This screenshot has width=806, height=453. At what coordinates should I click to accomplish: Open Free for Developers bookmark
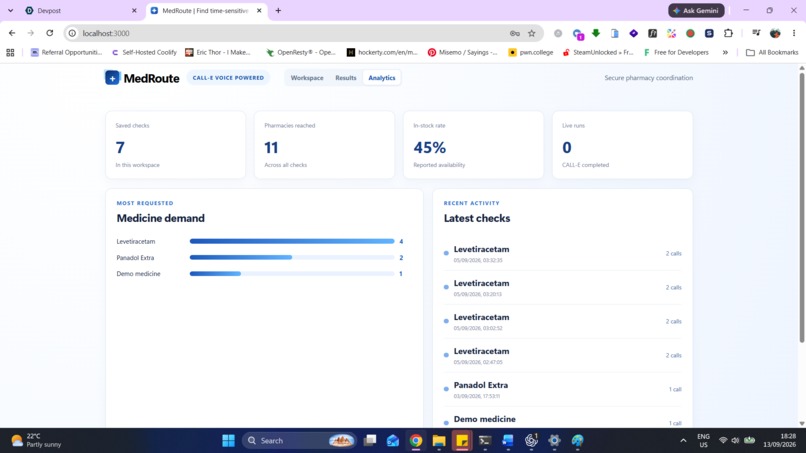676,52
